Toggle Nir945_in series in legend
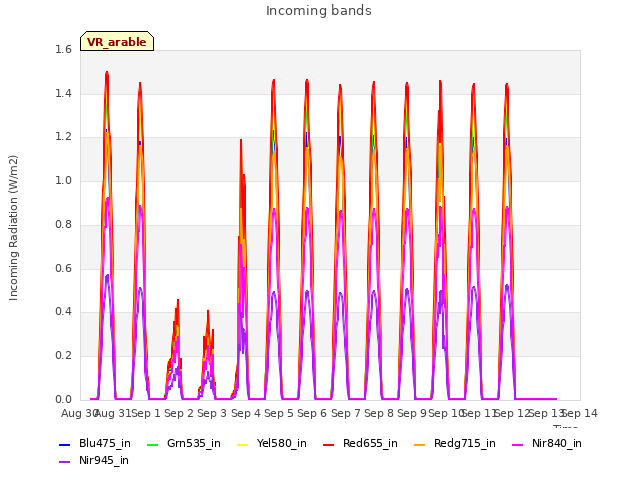The image size is (640, 480). point(94,460)
